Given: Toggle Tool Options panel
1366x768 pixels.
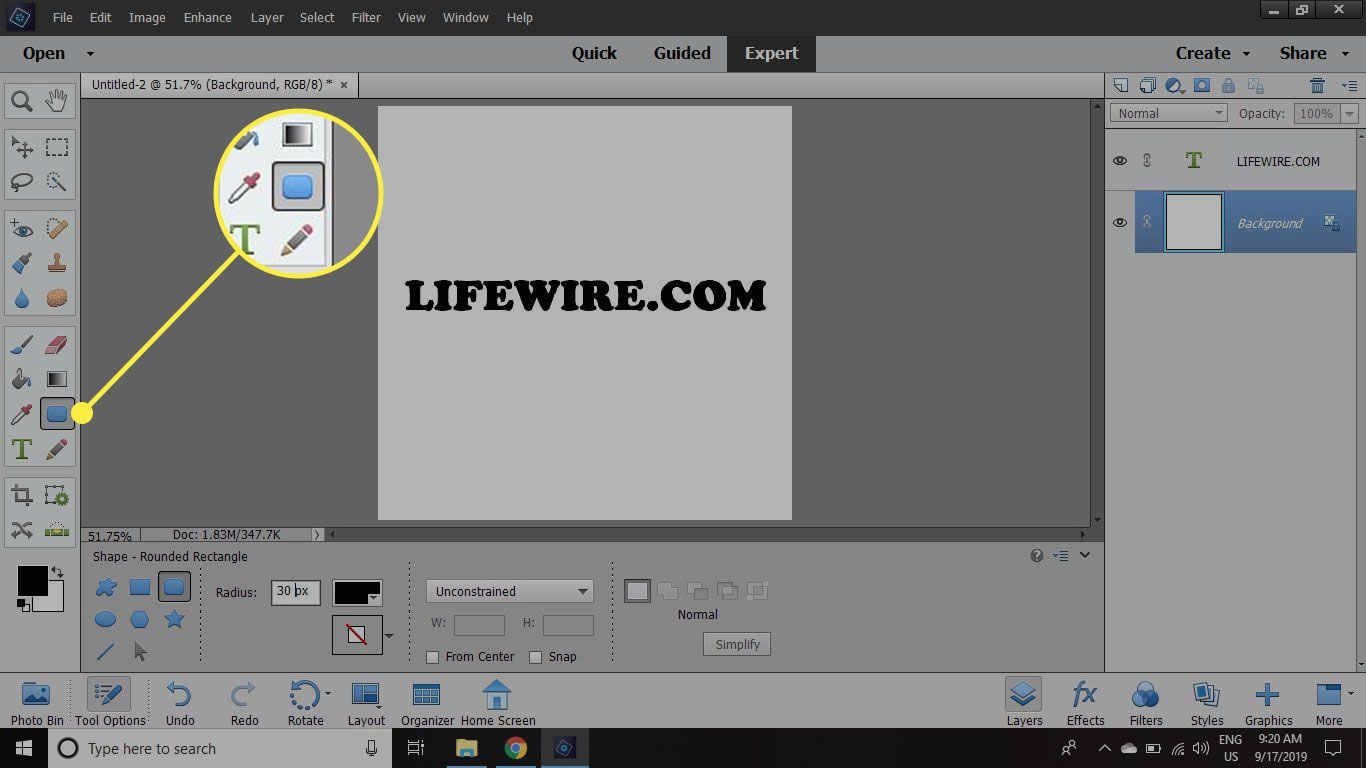Looking at the screenshot, I should [x=110, y=702].
